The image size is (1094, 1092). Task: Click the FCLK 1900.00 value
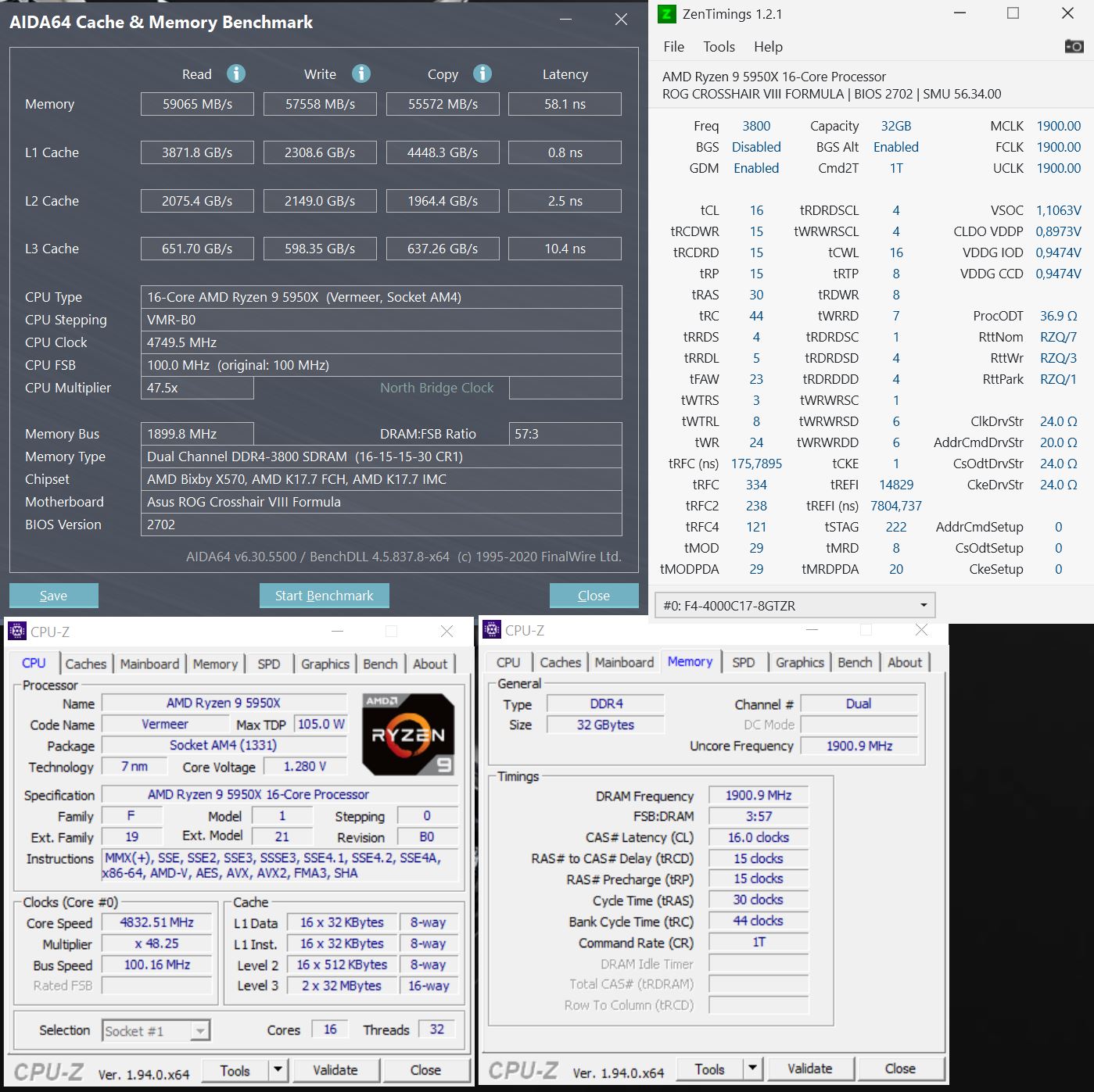click(1059, 147)
